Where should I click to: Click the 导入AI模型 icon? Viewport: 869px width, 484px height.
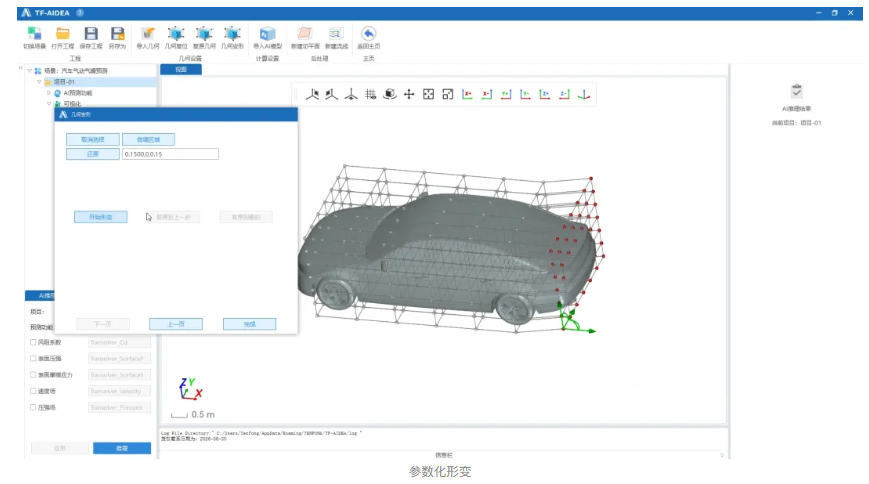[267, 35]
